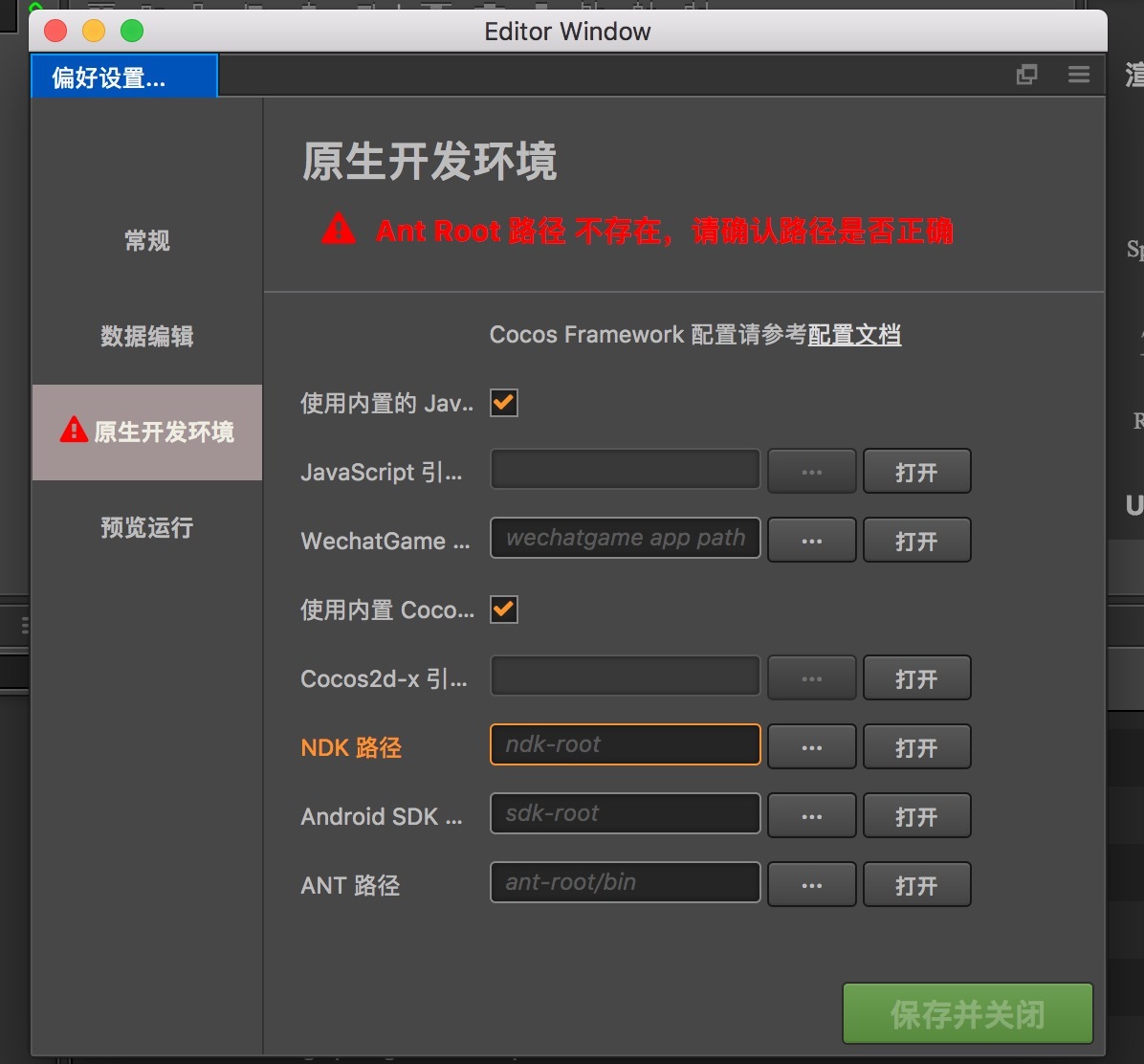Click the Ant Root 路径 不存在 error message
The height and width of the screenshot is (1064, 1144).
pos(665,231)
